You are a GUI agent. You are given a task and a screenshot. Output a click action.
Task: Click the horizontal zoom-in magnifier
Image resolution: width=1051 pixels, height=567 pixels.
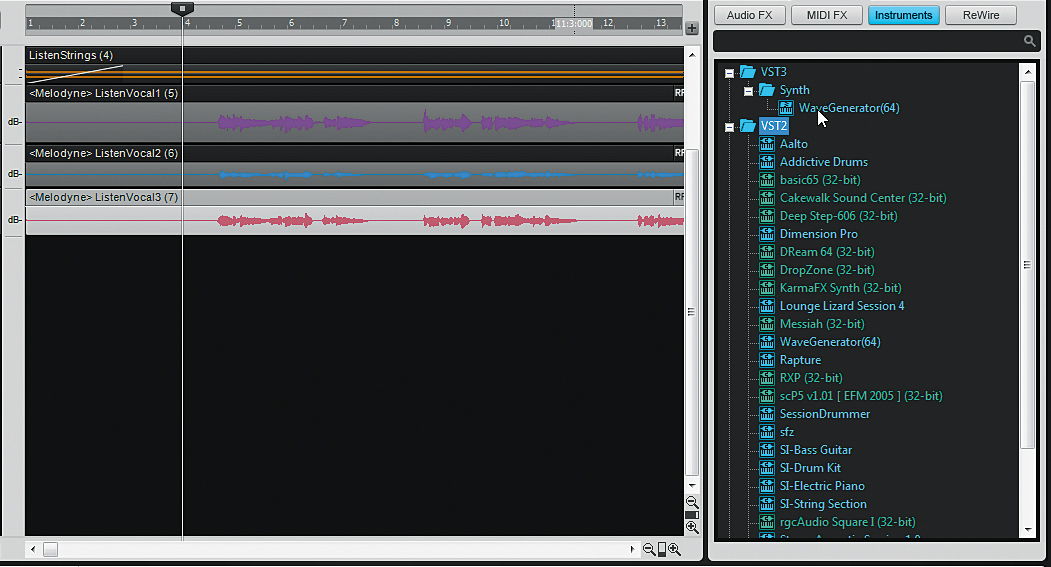(674, 550)
